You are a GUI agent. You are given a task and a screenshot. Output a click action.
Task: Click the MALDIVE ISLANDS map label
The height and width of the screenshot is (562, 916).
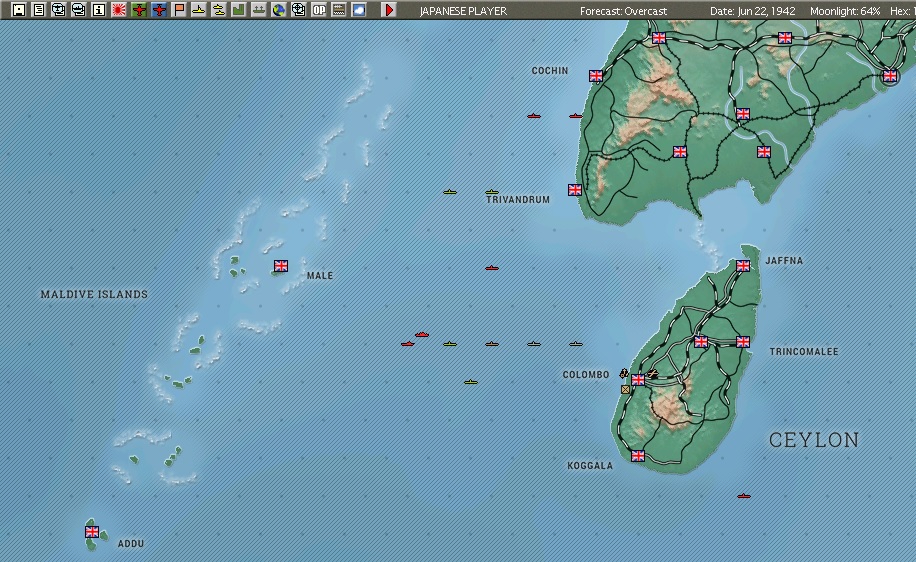(x=94, y=294)
